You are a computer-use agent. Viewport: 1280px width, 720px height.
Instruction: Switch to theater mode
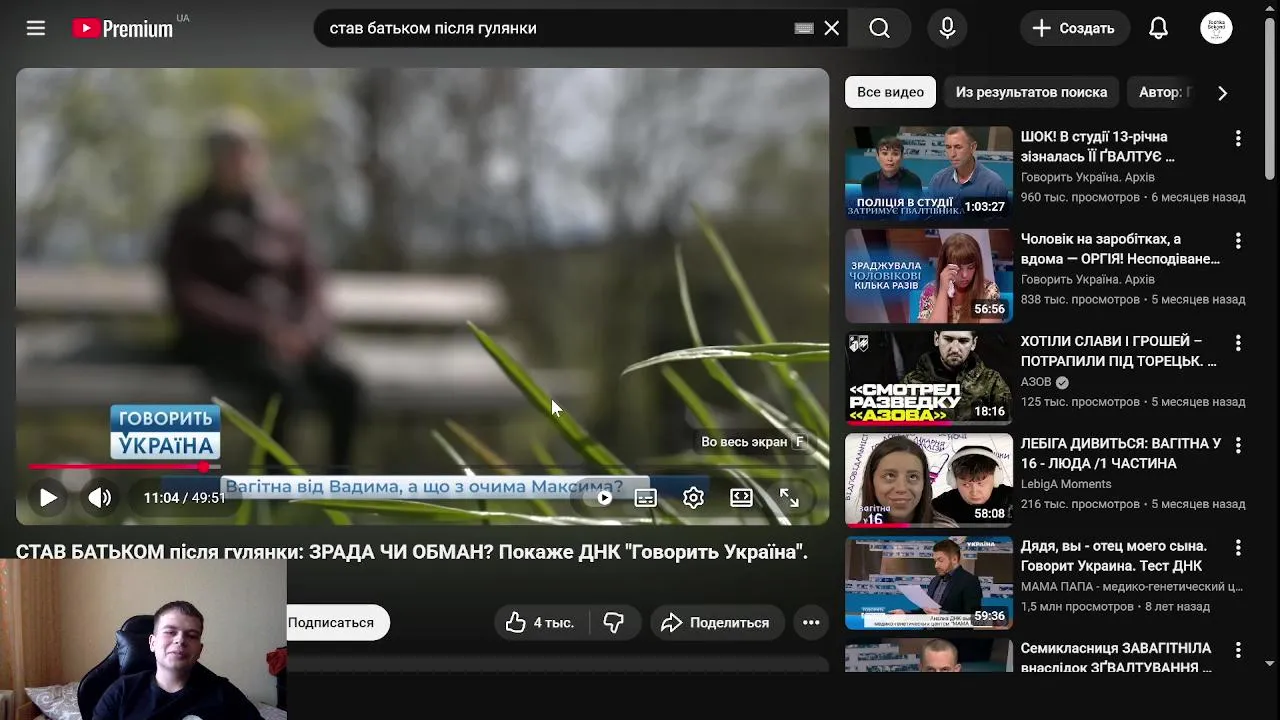click(x=741, y=497)
